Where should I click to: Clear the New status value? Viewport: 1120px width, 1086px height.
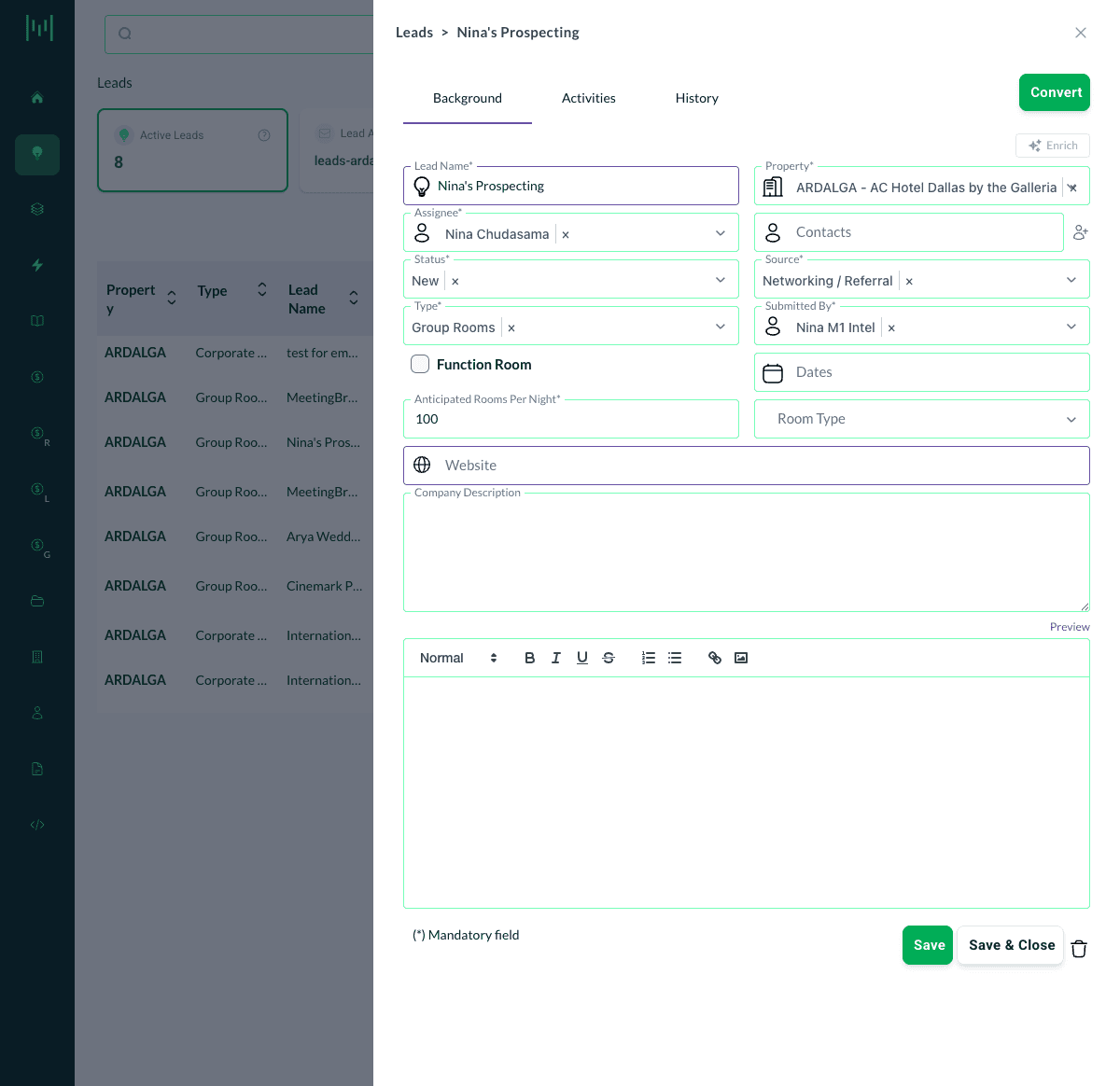click(x=455, y=282)
